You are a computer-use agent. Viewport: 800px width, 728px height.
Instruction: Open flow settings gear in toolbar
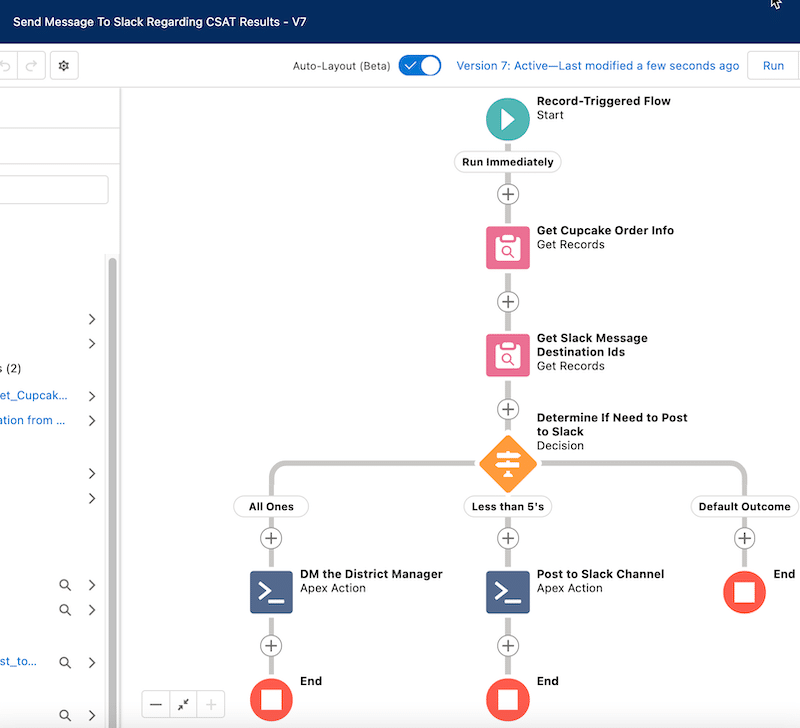coord(64,66)
